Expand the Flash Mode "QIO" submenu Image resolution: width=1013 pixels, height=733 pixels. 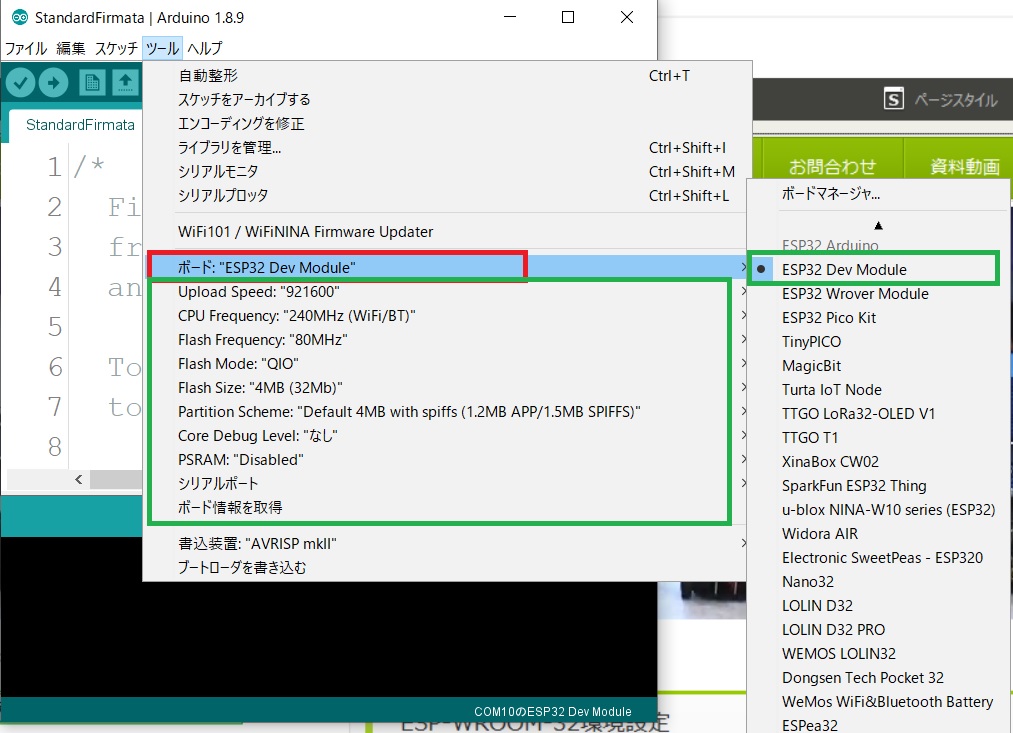coord(447,364)
